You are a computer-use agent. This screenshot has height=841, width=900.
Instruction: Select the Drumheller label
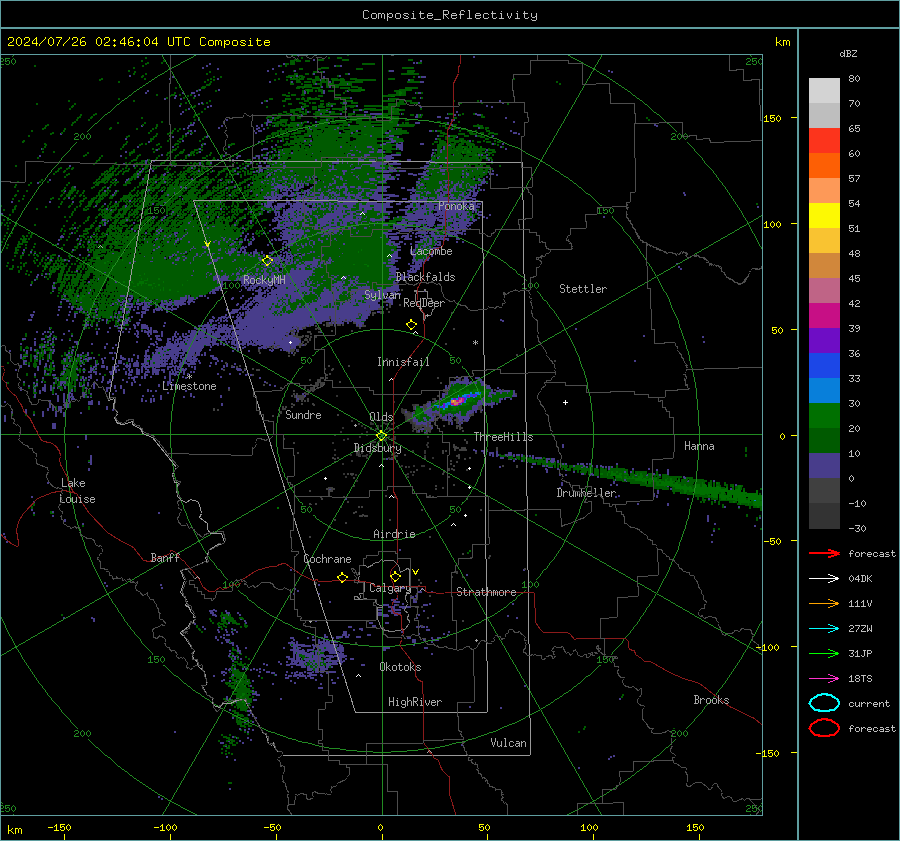tap(586, 493)
